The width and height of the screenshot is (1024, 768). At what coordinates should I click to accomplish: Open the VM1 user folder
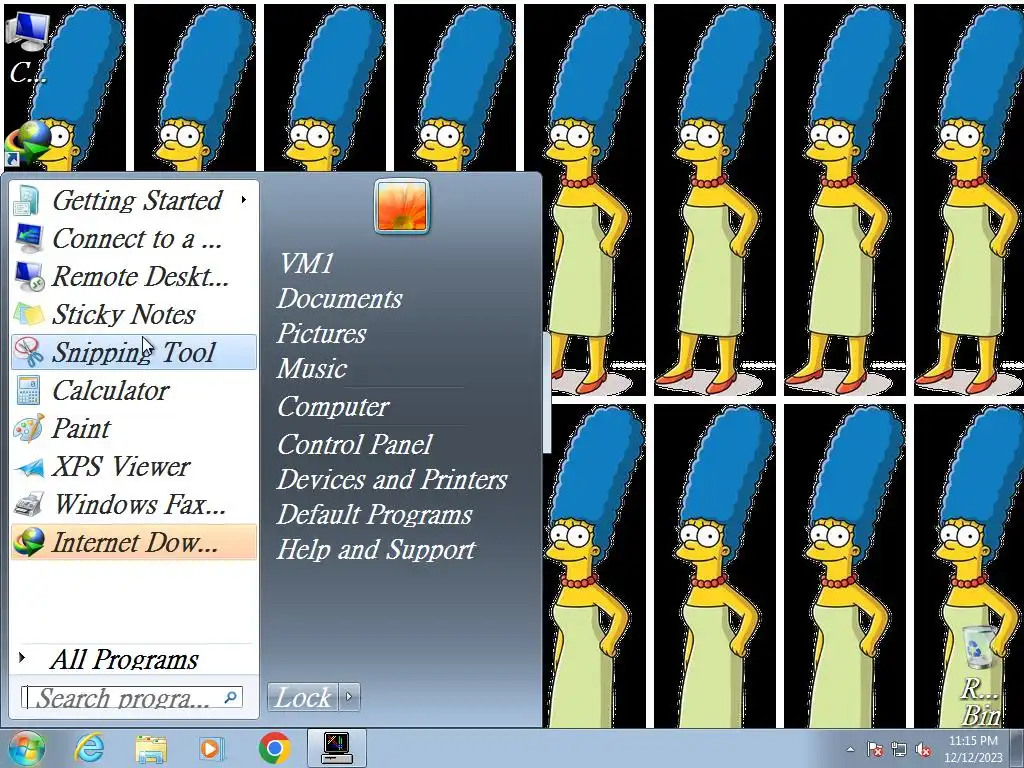[306, 264]
